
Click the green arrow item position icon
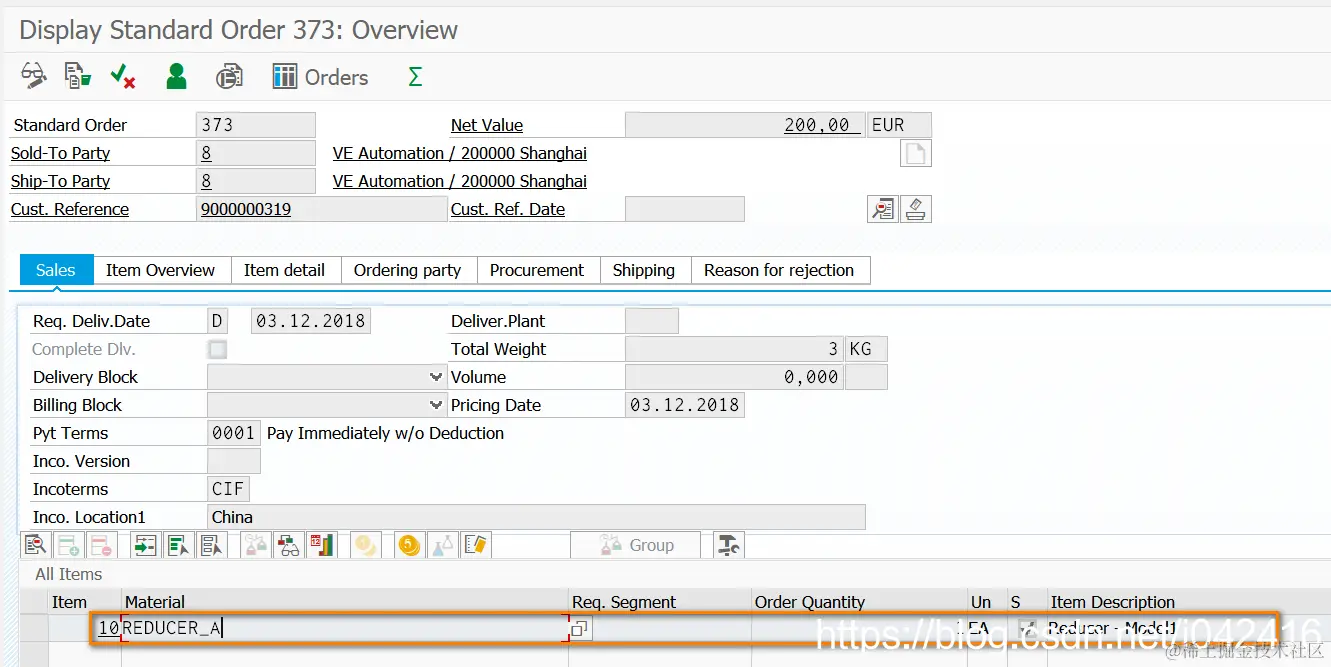pos(146,545)
